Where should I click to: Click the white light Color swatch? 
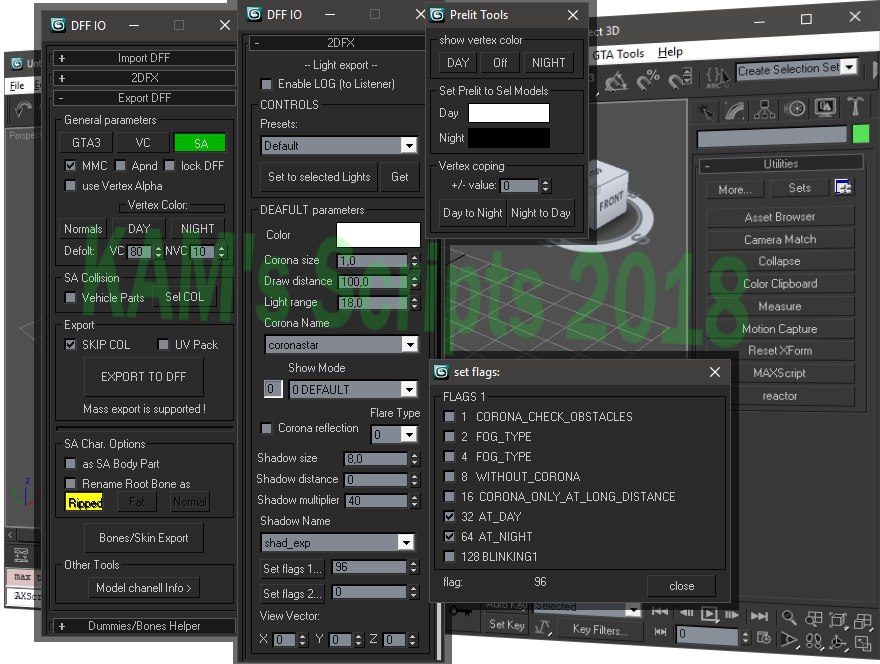378,235
